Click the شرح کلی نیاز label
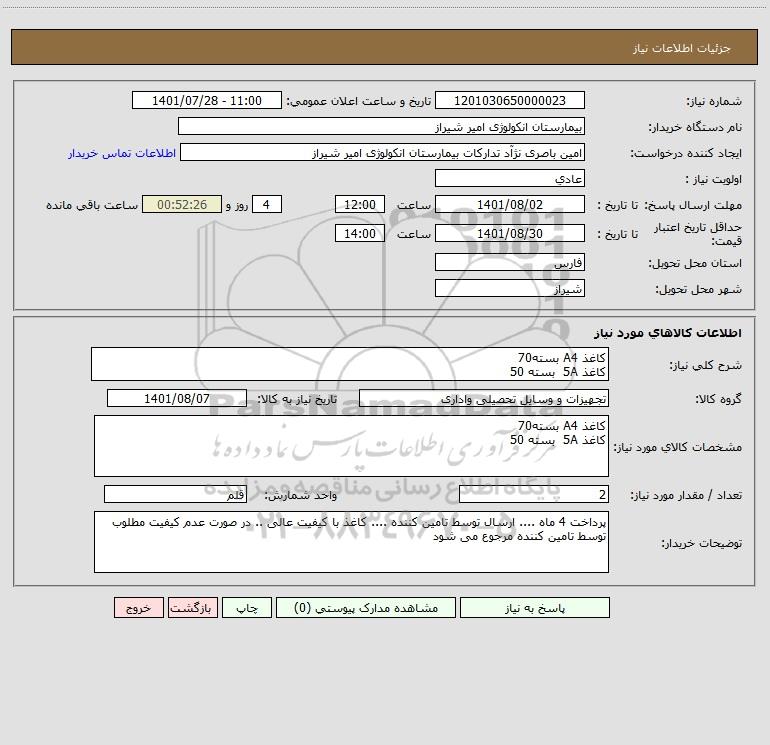The width and height of the screenshot is (770, 745). click(706, 365)
